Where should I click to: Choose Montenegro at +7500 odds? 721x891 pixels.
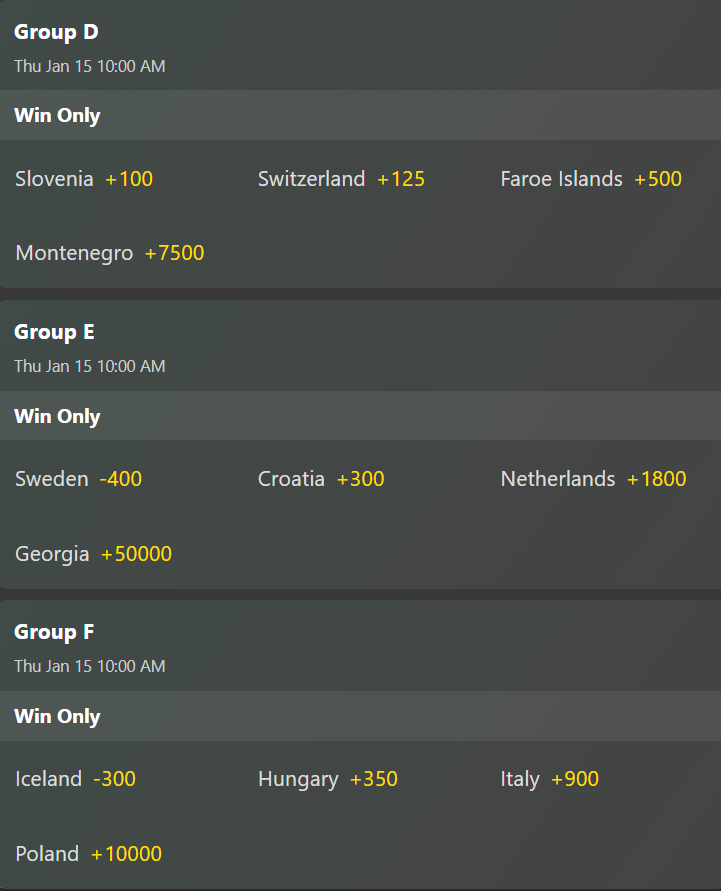tap(109, 253)
